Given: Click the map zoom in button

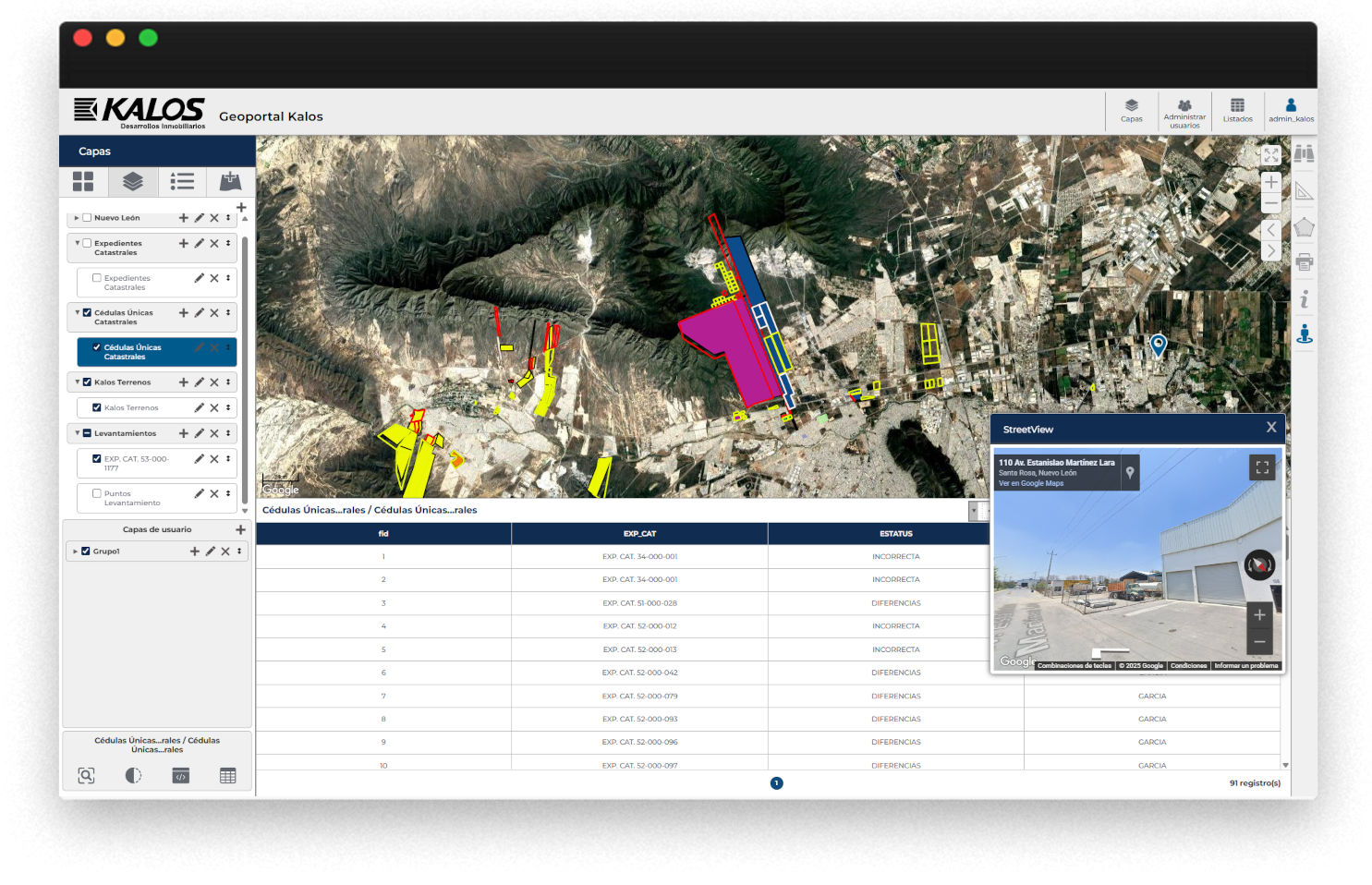Looking at the screenshot, I should (x=1271, y=182).
